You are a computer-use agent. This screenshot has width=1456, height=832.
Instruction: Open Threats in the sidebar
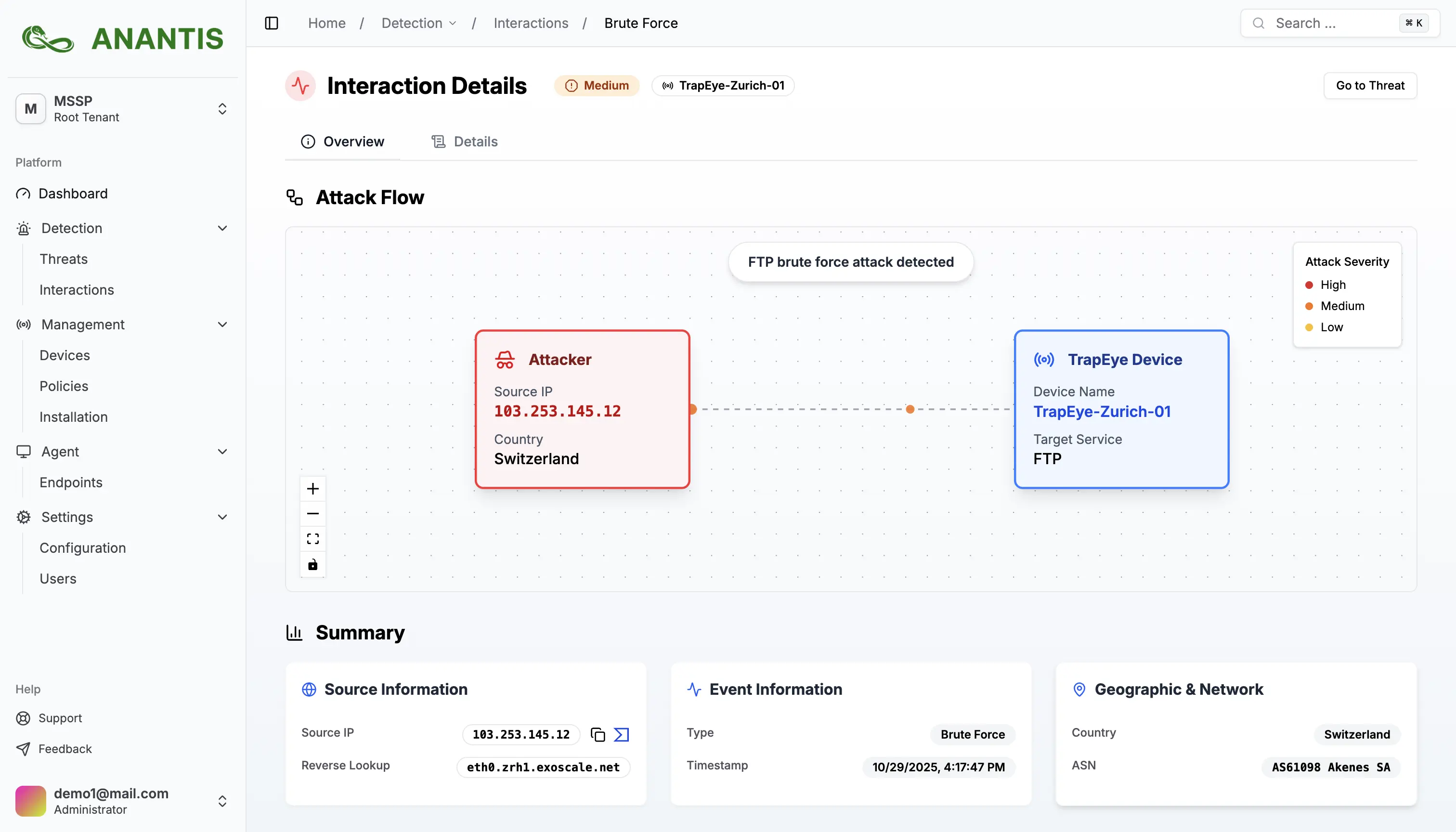click(x=64, y=259)
